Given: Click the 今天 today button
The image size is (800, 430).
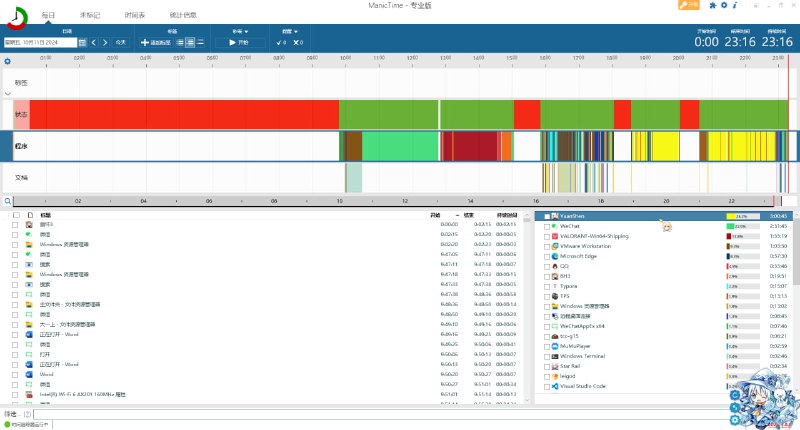Looking at the screenshot, I should pos(121,42).
